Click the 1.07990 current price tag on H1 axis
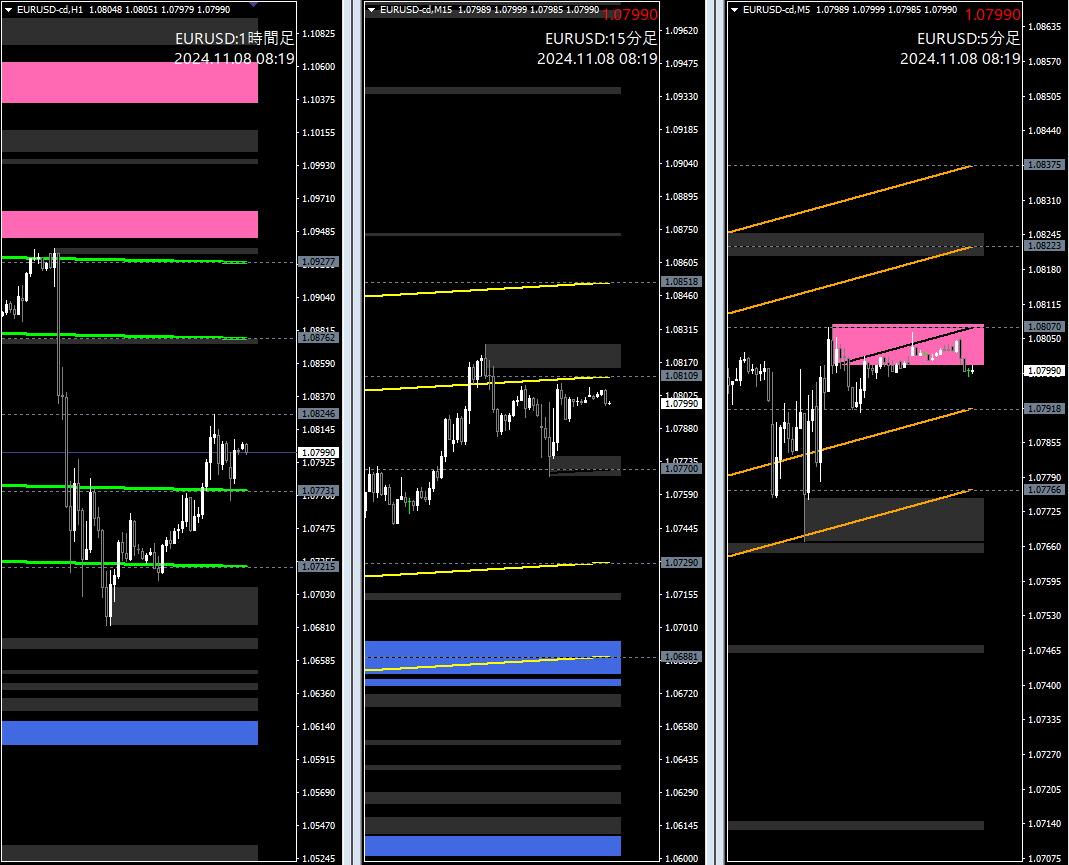The width and height of the screenshot is (1069, 865). click(318, 453)
